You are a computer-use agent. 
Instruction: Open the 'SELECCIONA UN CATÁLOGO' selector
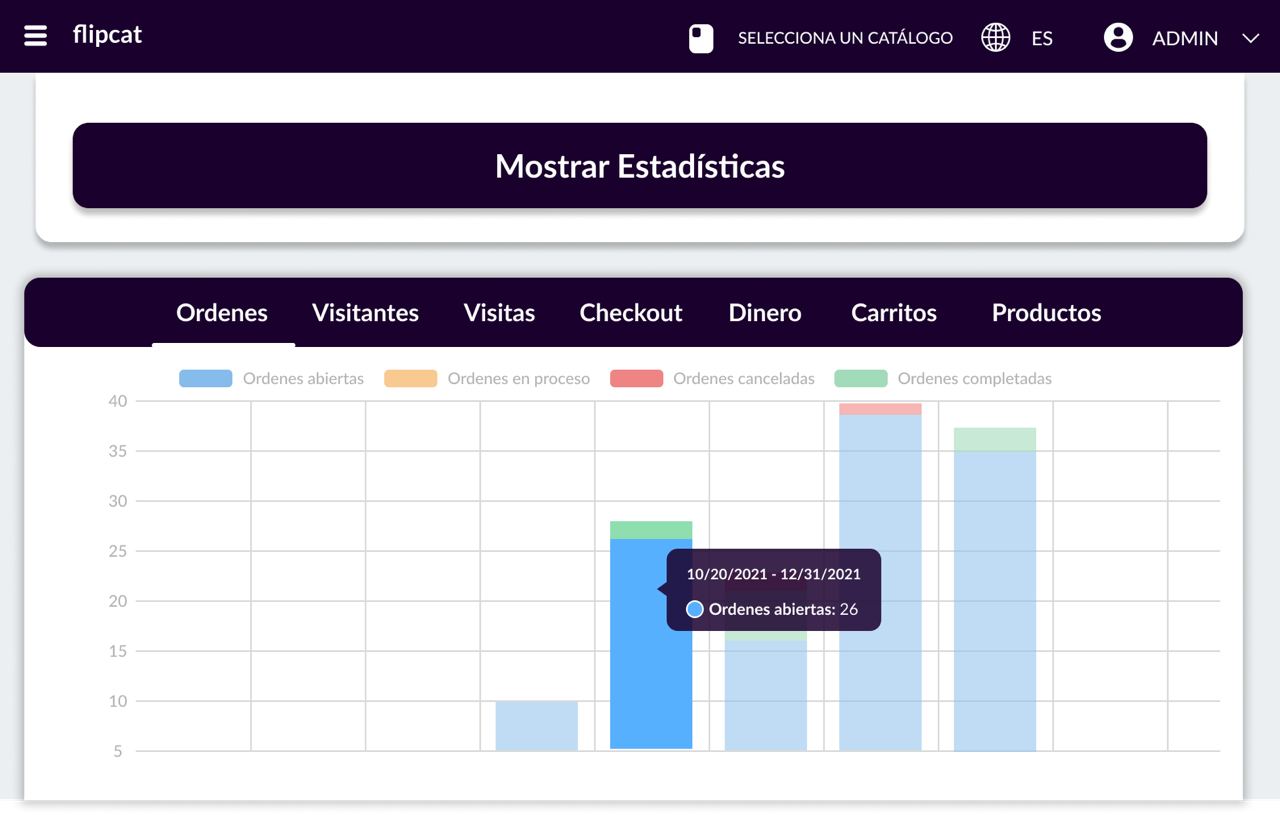pyautogui.click(x=845, y=37)
